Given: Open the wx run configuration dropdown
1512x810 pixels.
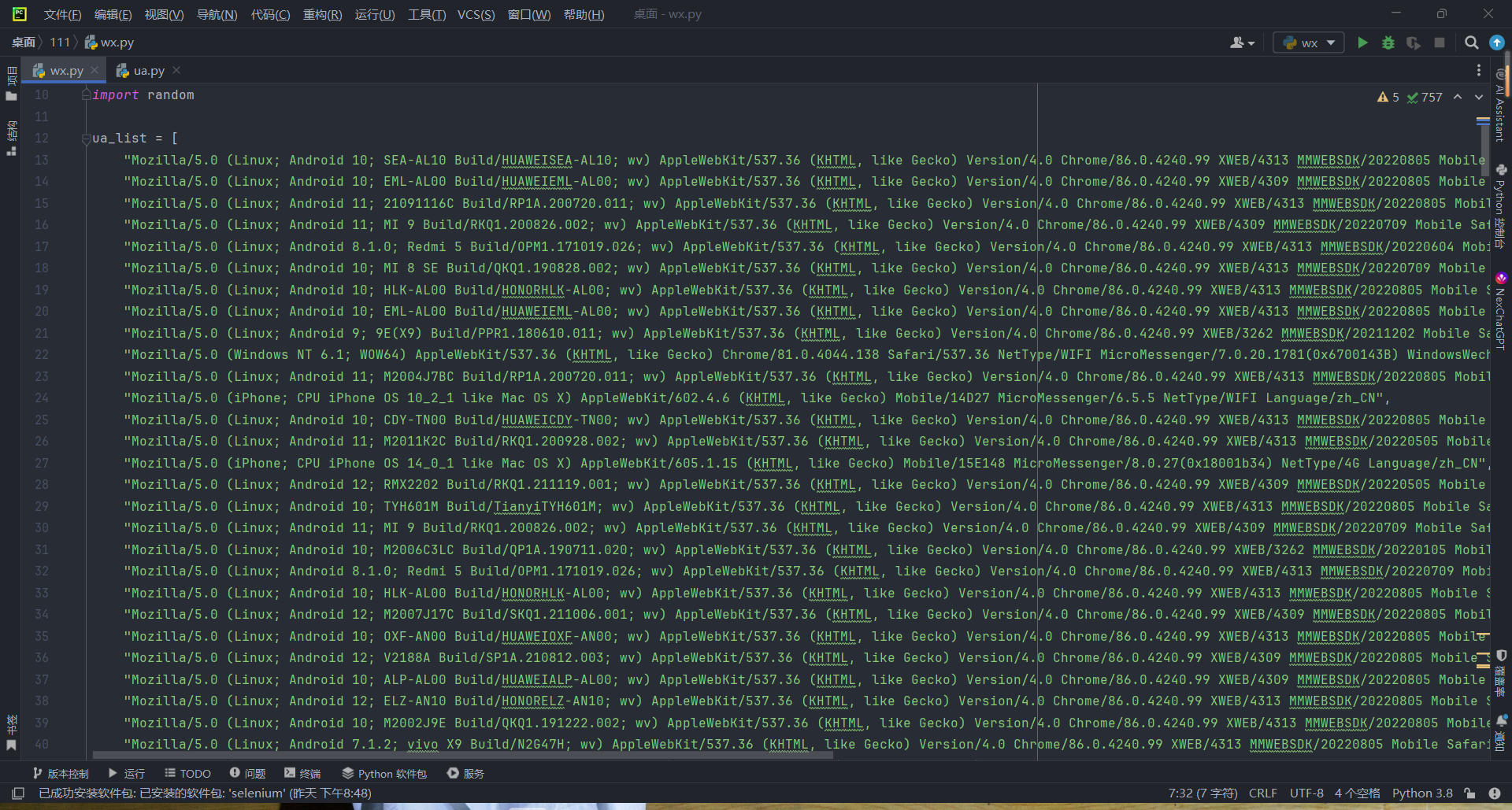Looking at the screenshot, I should [1309, 43].
